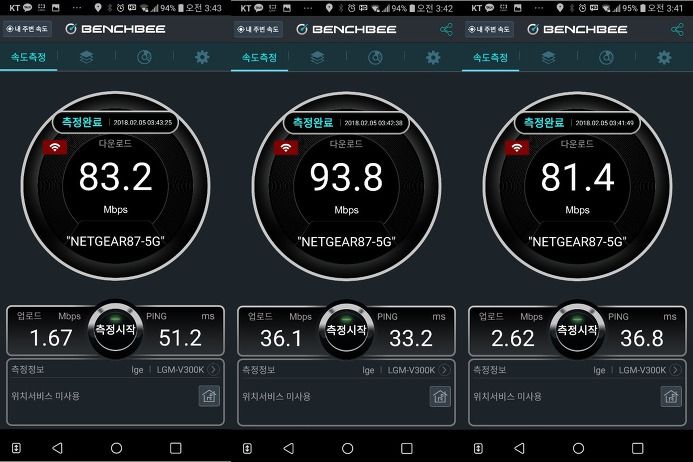Tap Android back button on the 오전 3:43 screen

tap(57, 448)
